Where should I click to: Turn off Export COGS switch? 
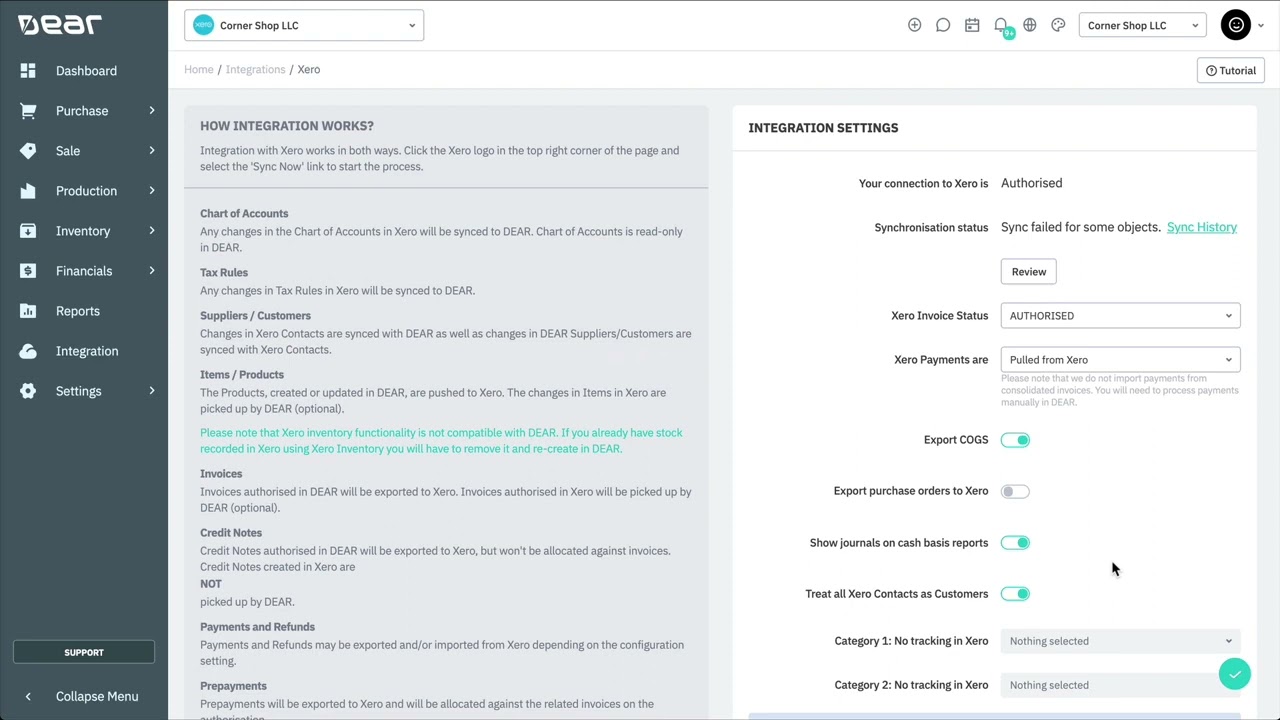tap(1015, 440)
